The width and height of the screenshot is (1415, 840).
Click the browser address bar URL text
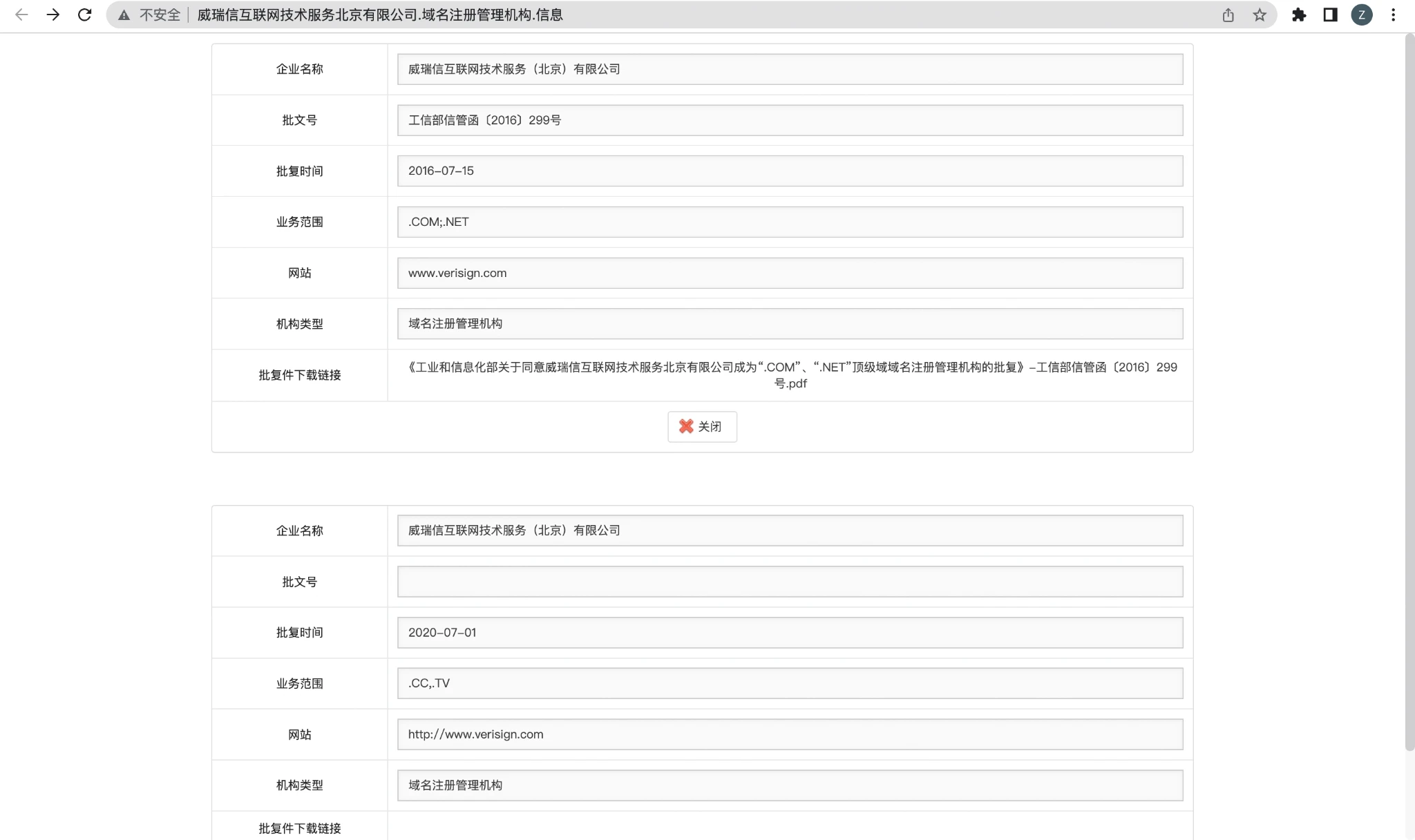pyautogui.click(x=380, y=15)
